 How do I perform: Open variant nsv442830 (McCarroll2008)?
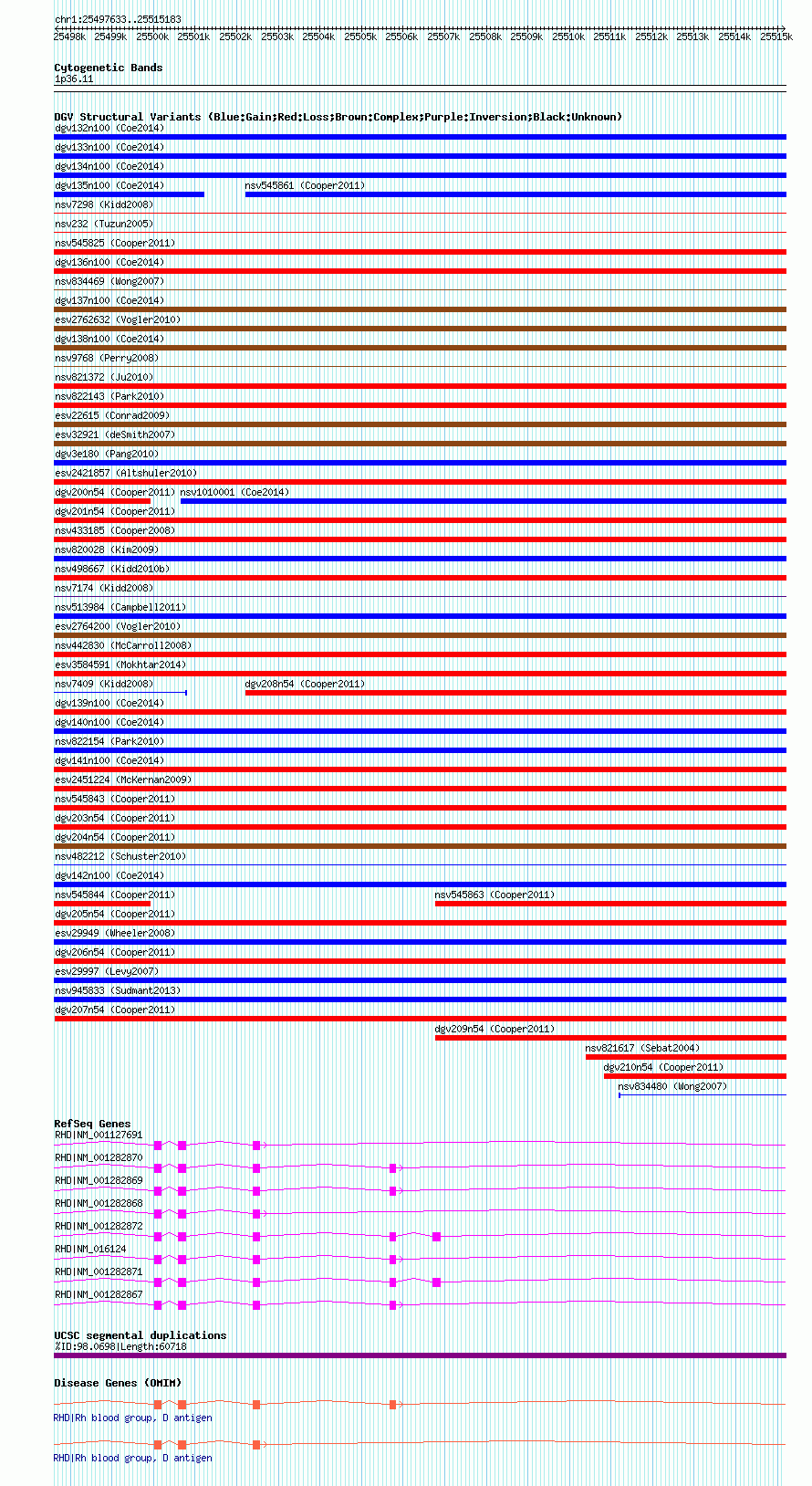(123, 645)
